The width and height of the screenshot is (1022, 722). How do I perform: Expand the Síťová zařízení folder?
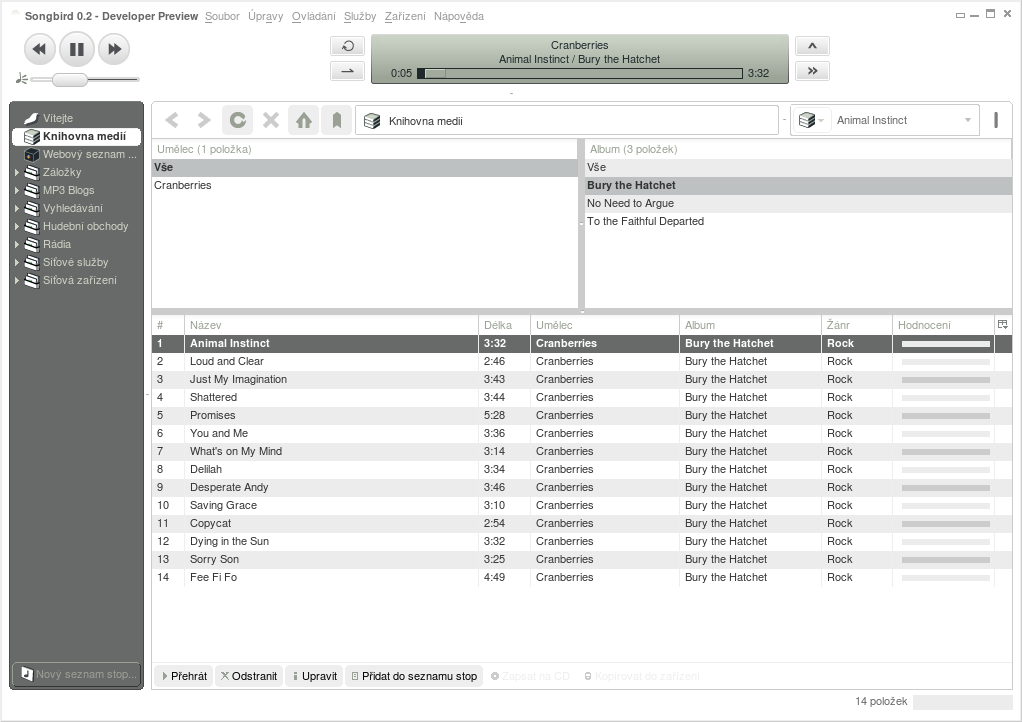click(x=17, y=280)
